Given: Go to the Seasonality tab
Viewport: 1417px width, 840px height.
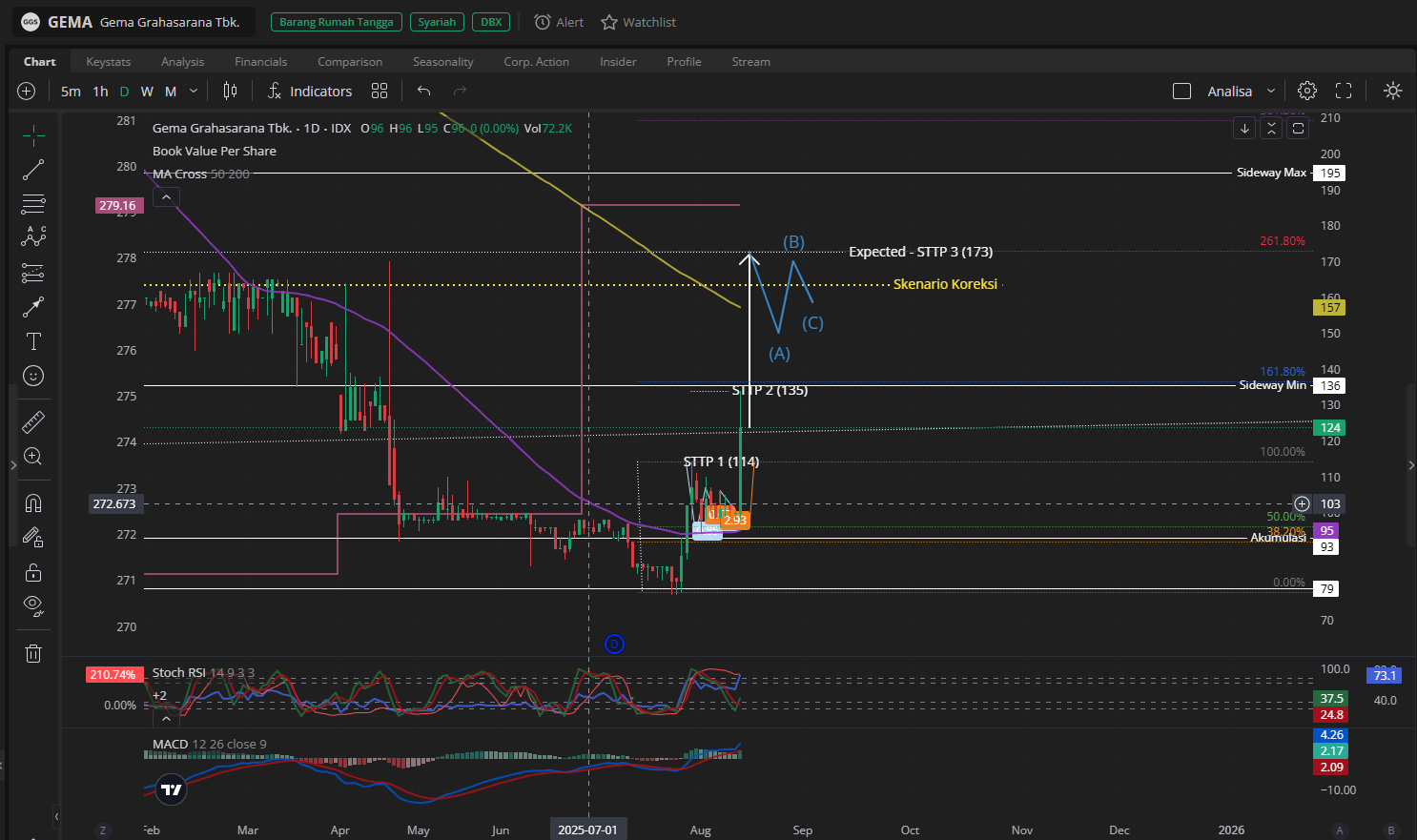Looking at the screenshot, I should click(443, 61).
